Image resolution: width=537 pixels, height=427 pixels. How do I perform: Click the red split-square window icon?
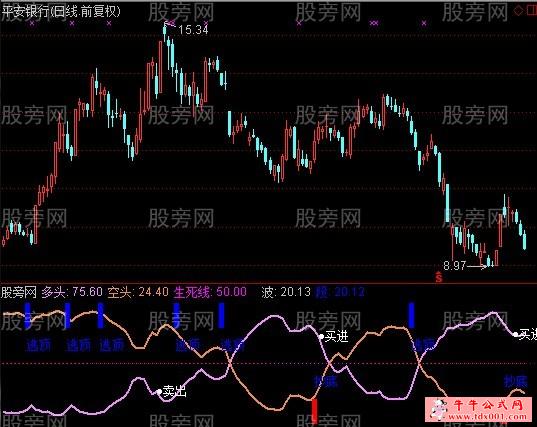(x=531, y=11)
